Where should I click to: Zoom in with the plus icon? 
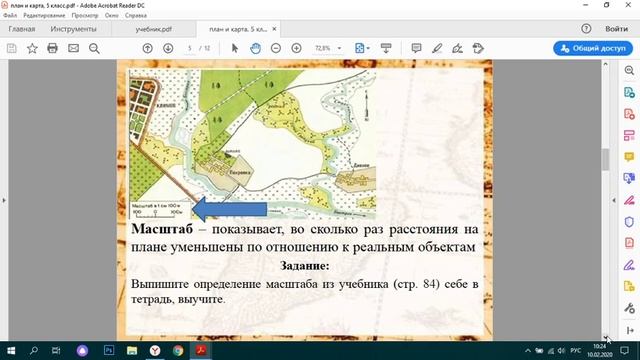pos(297,48)
